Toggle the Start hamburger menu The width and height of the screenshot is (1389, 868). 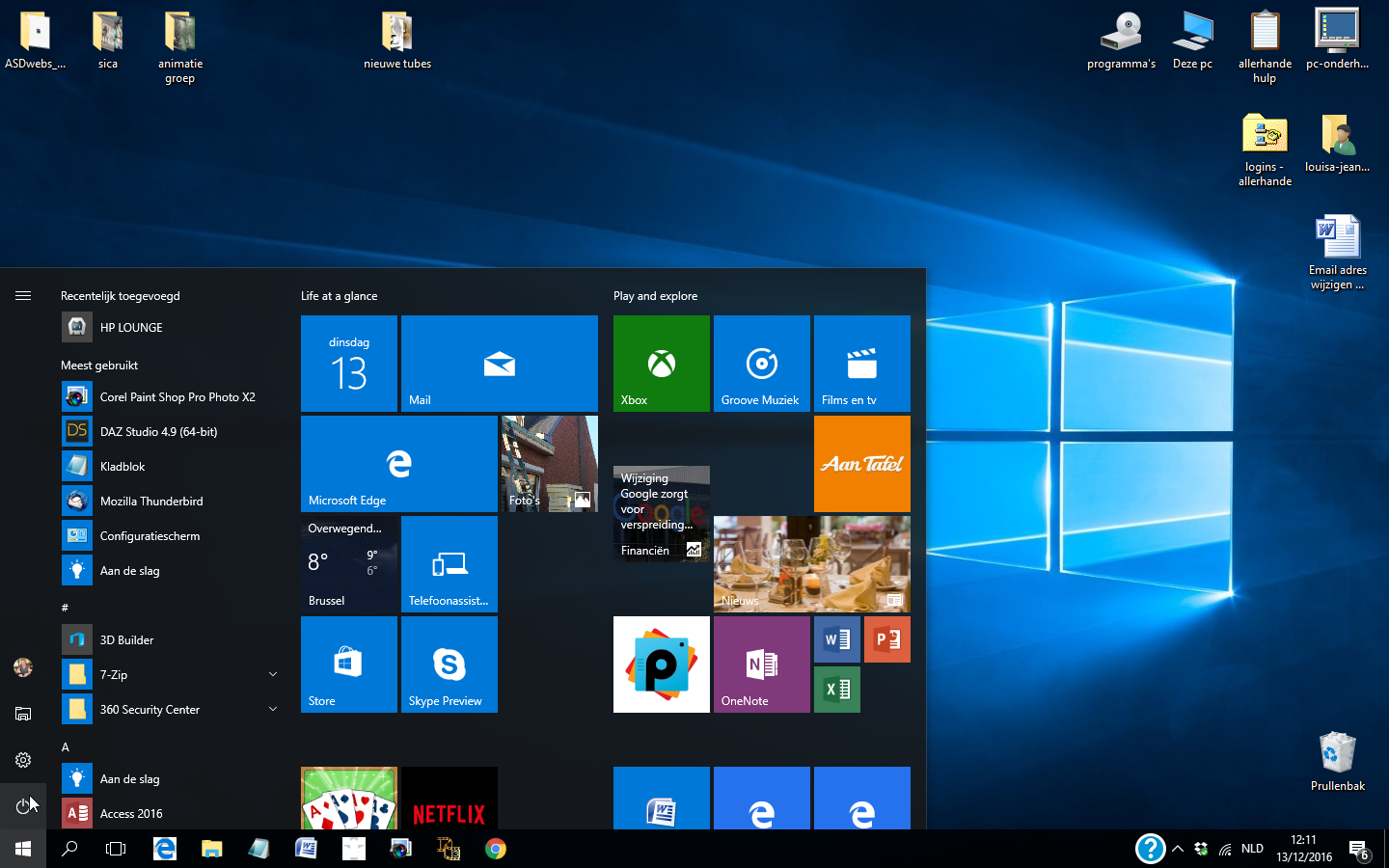click(x=23, y=296)
